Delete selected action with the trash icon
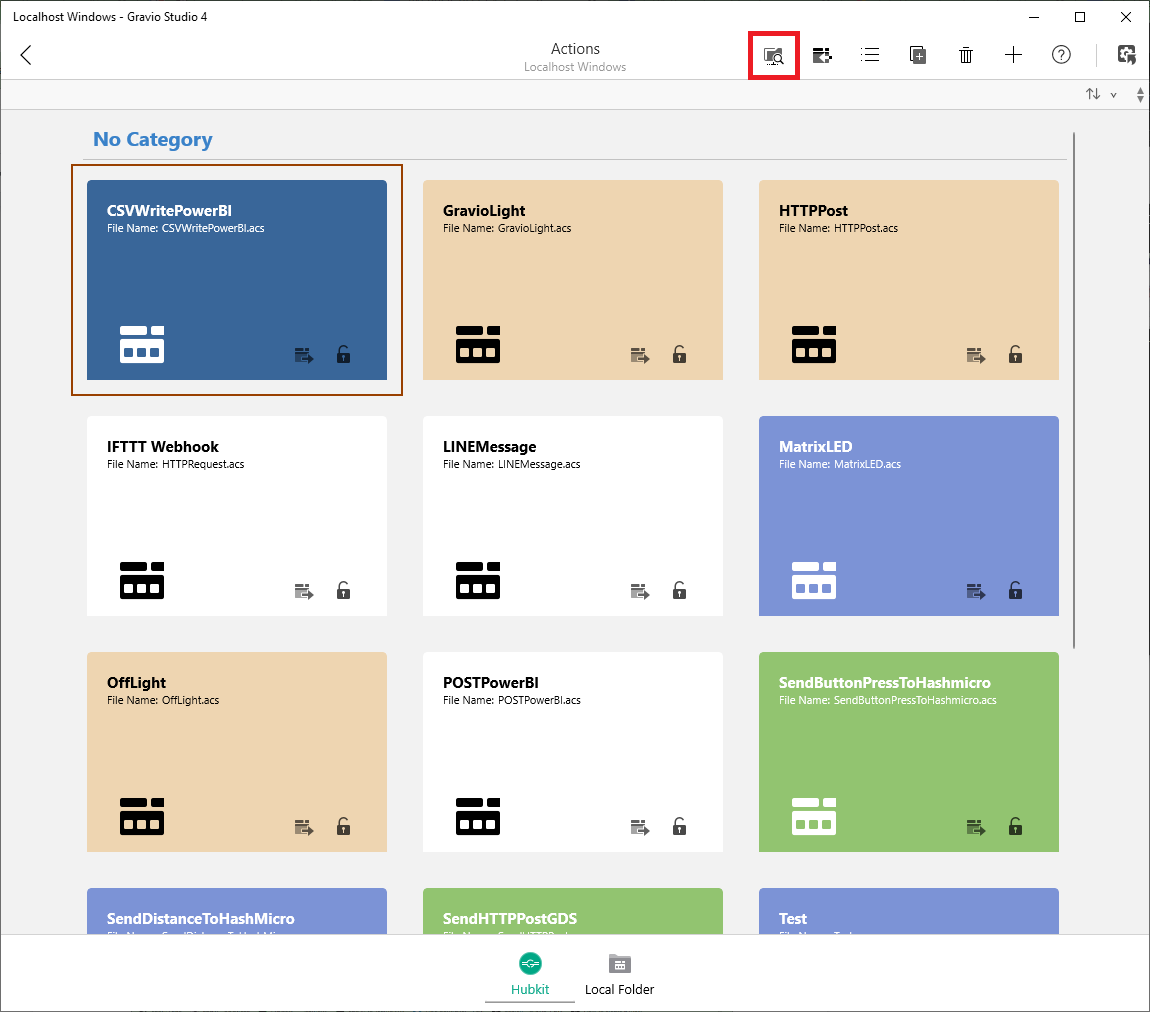 pyautogui.click(x=965, y=55)
